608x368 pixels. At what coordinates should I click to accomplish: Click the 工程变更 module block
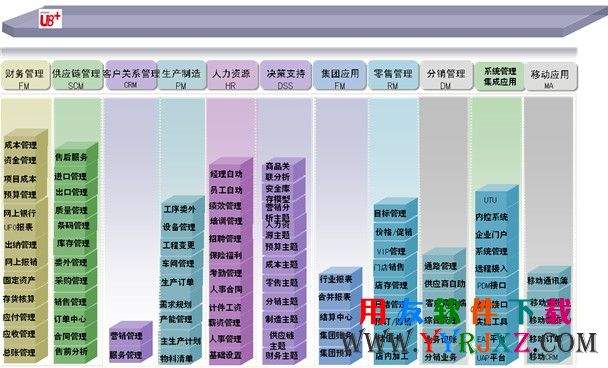179,245
